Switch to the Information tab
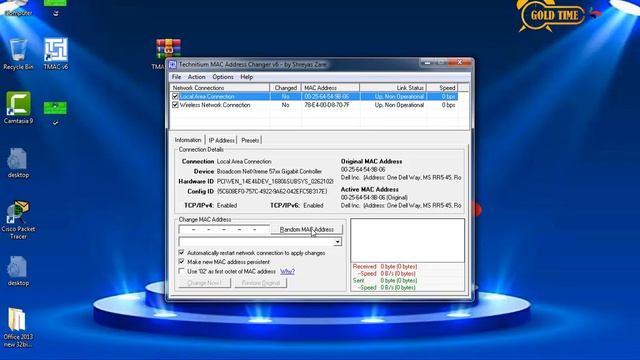 pyautogui.click(x=188, y=140)
